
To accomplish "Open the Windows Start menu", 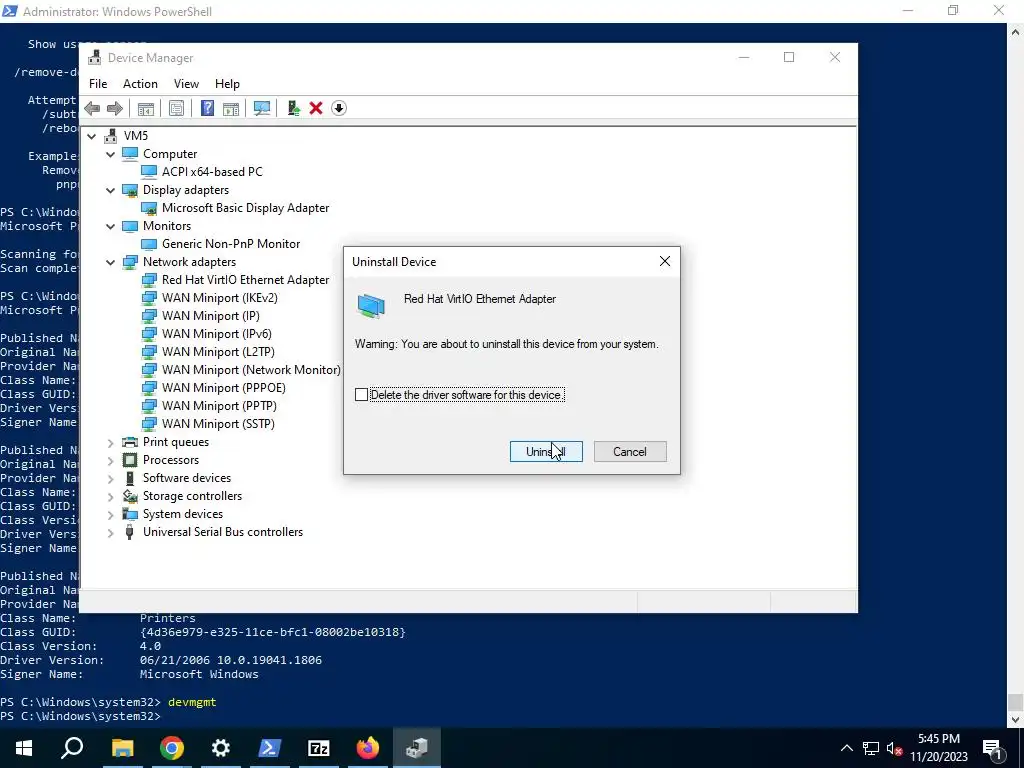I will pyautogui.click(x=24, y=748).
